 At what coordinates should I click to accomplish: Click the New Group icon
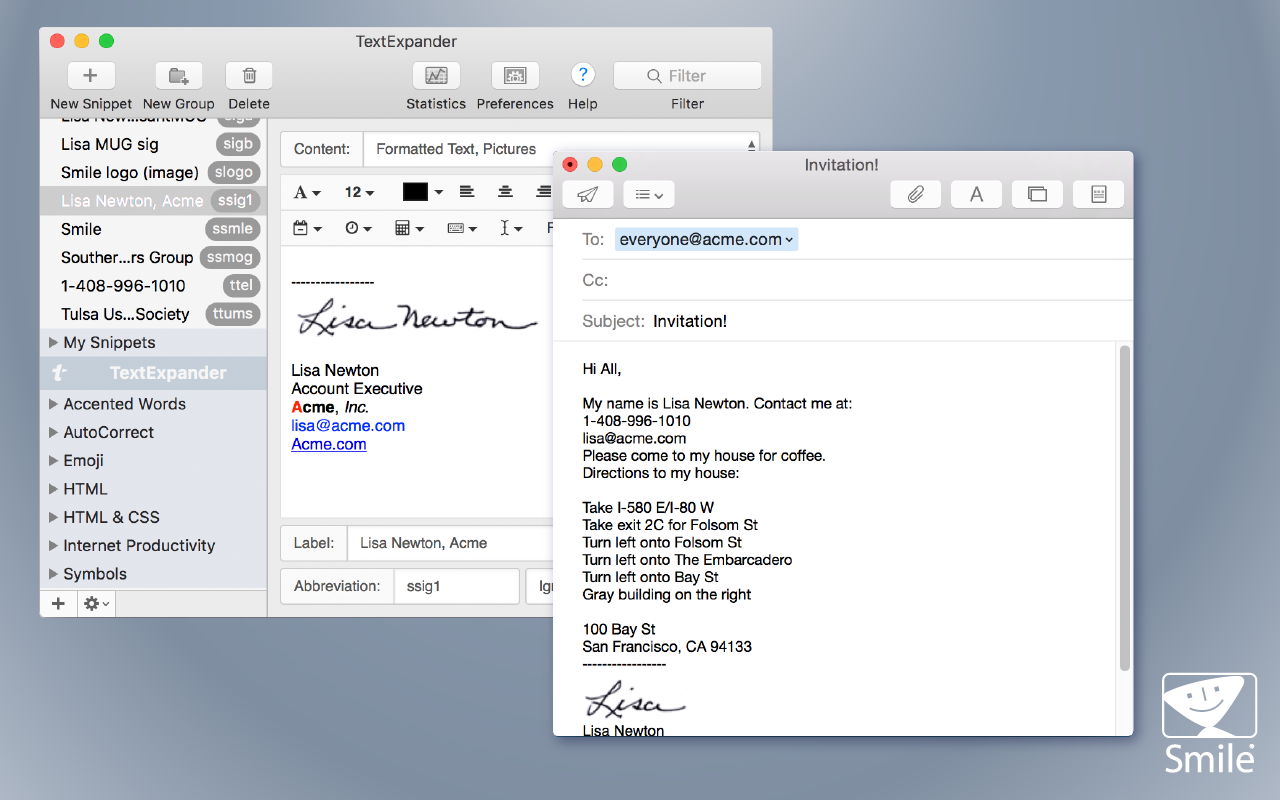click(x=178, y=75)
